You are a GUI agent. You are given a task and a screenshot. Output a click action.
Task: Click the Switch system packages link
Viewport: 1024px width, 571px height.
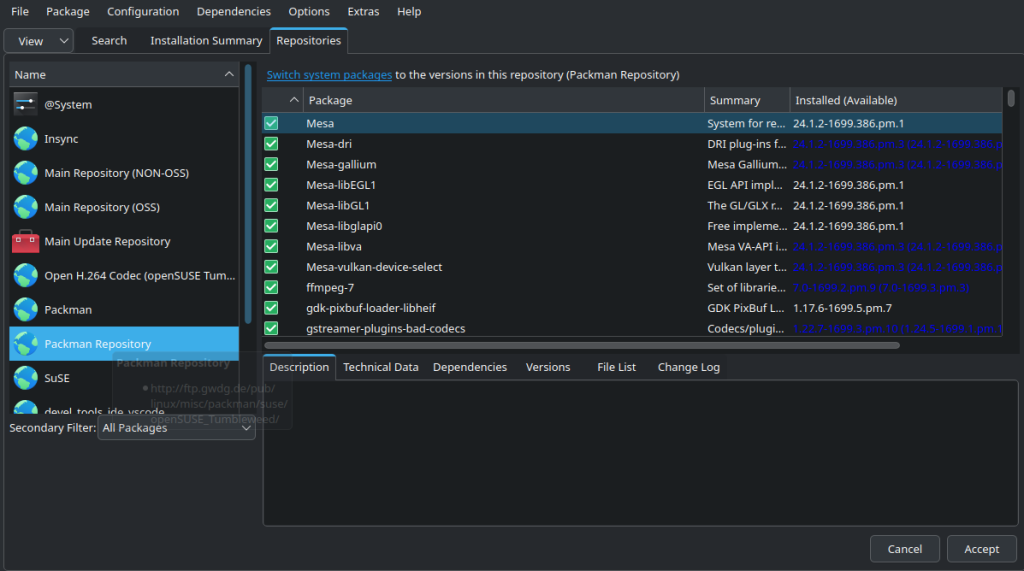(x=329, y=74)
